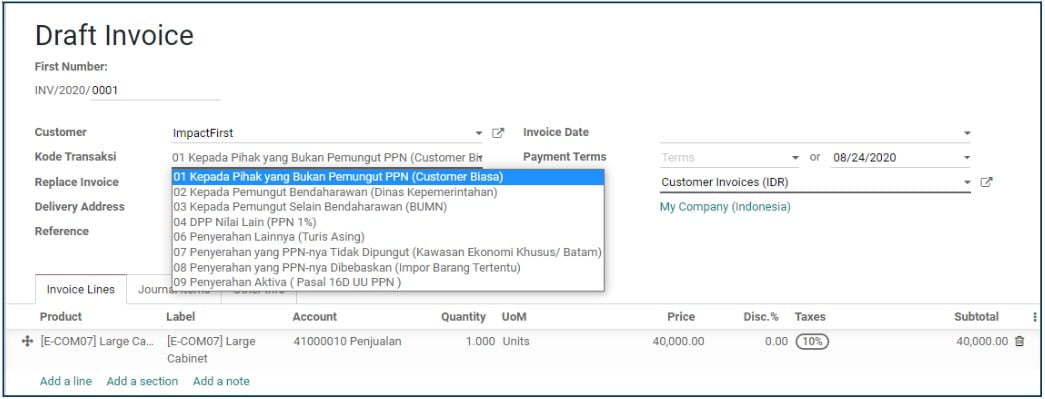Click the Units UoM cell
Viewport: 1045px width, 399px height.
click(516, 341)
